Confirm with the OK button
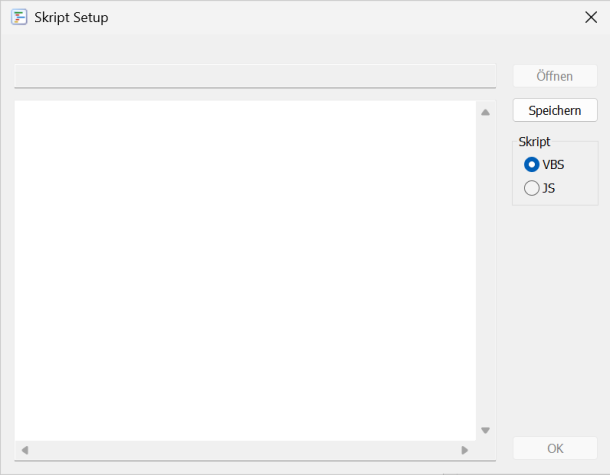The width and height of the screenshot is (610, 475). pyautogui.click(x=555, y=448)
